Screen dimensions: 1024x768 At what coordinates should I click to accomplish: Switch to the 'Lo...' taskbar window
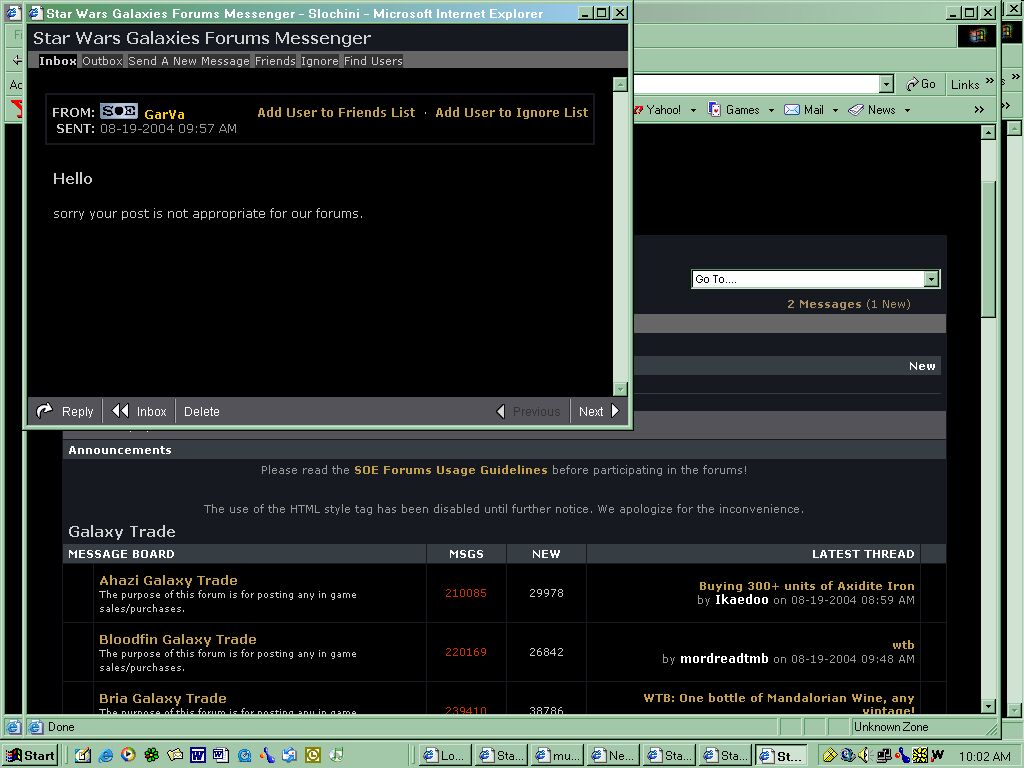[x=444, y=756]
